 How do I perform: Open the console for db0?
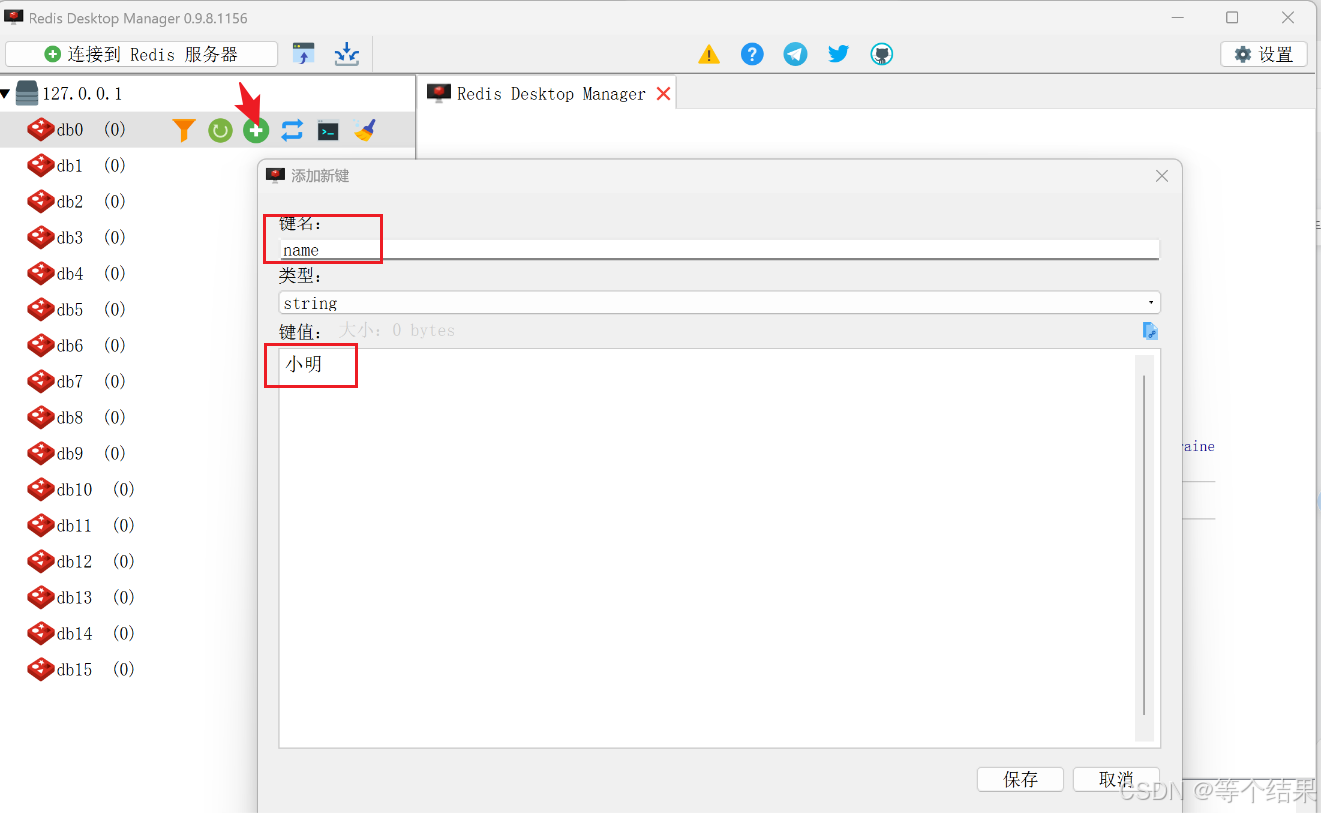[328, 130]
